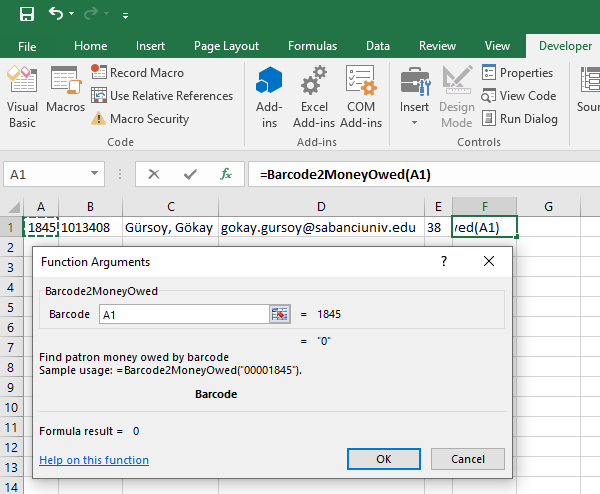Click the Barcode argument input field
The width and height of the screenshot is (600, 494).
coord(184,314)
